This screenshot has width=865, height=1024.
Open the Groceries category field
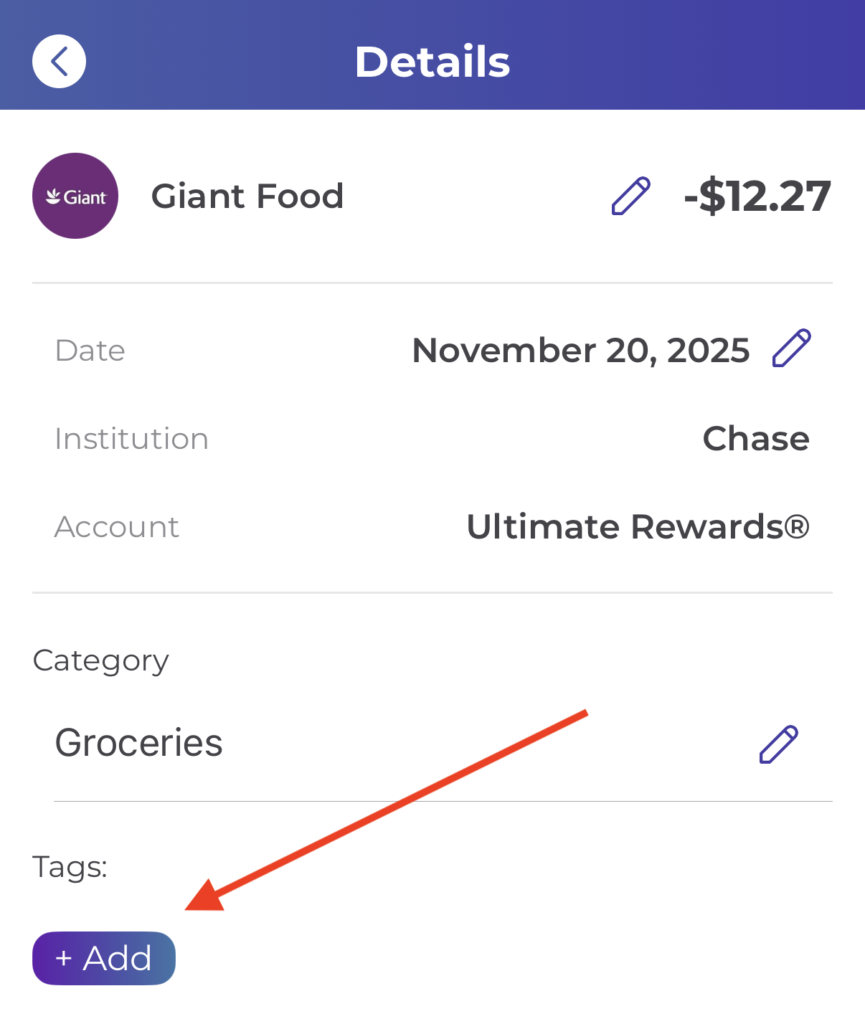139,743
